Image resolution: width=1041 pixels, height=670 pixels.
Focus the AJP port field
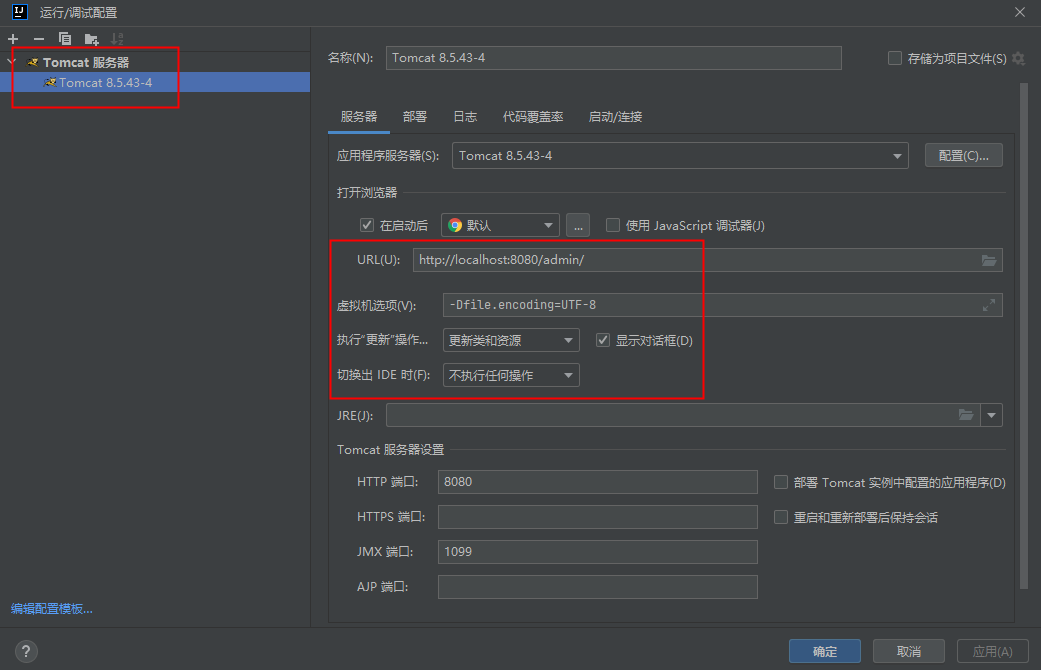click(598, 587)
